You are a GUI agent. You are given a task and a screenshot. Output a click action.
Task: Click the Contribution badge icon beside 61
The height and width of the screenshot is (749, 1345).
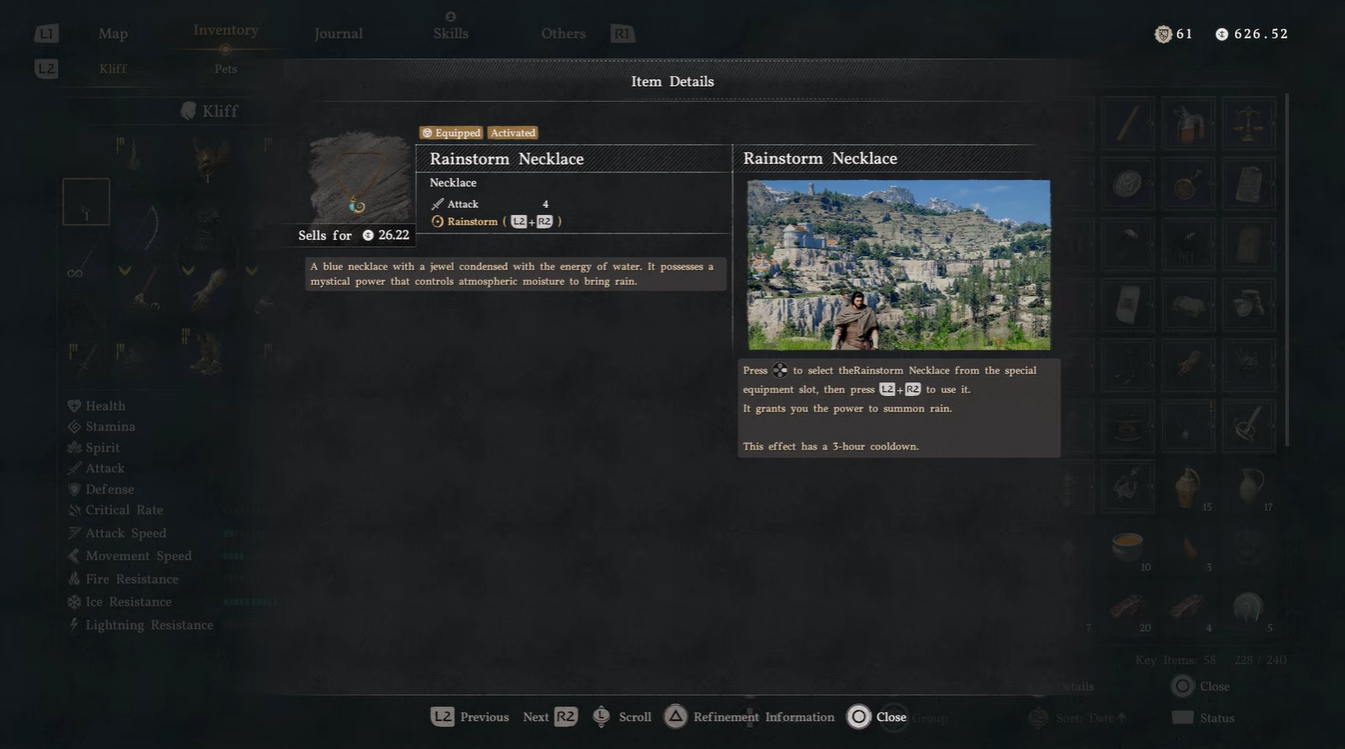point(1163,34)
